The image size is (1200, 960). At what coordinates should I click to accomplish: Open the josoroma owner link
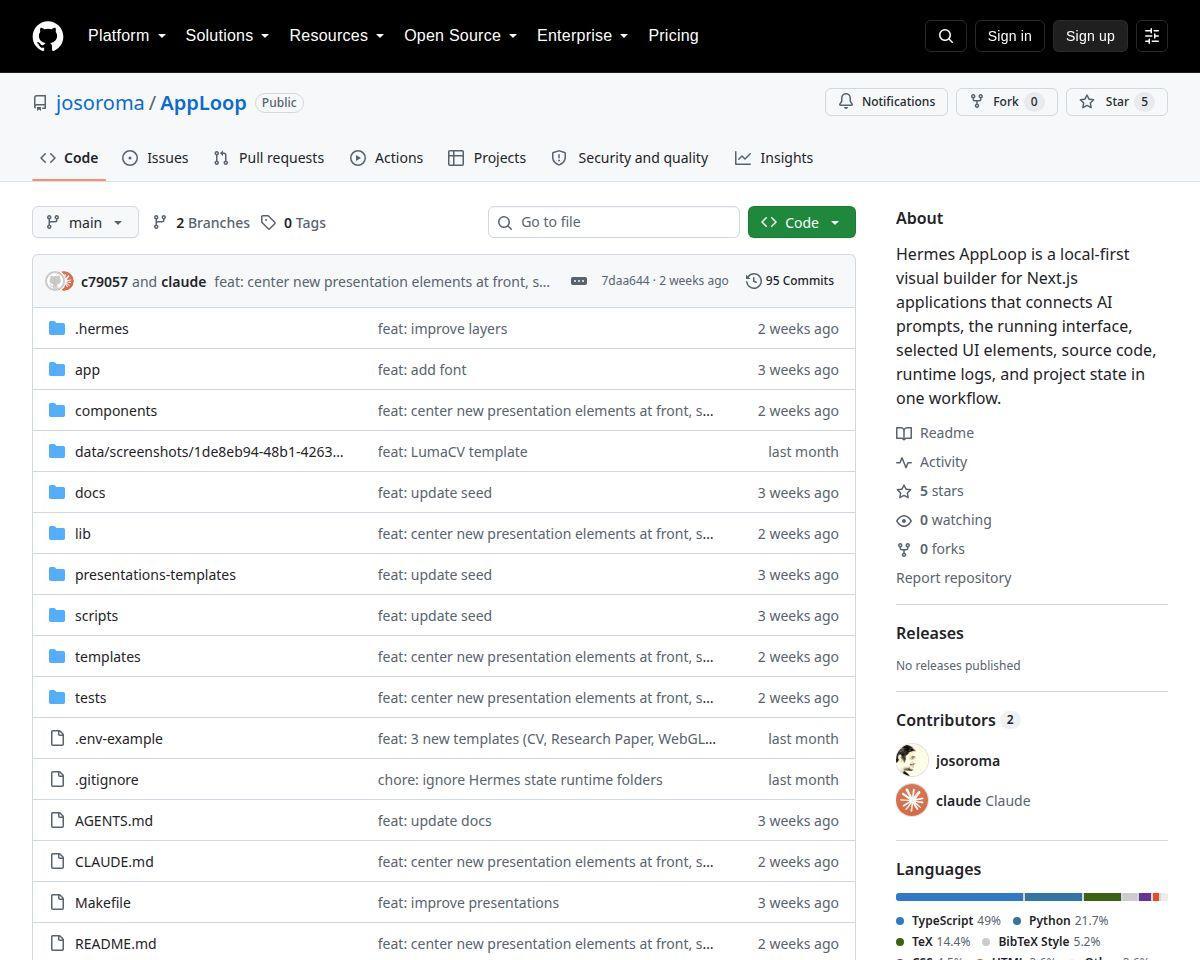[100, 103]
